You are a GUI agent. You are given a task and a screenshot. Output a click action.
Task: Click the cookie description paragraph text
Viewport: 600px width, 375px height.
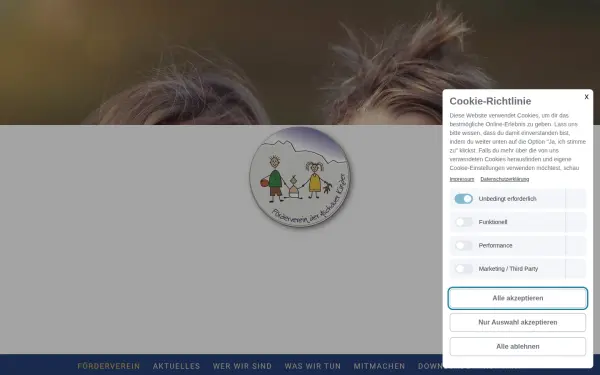point(517,142)
